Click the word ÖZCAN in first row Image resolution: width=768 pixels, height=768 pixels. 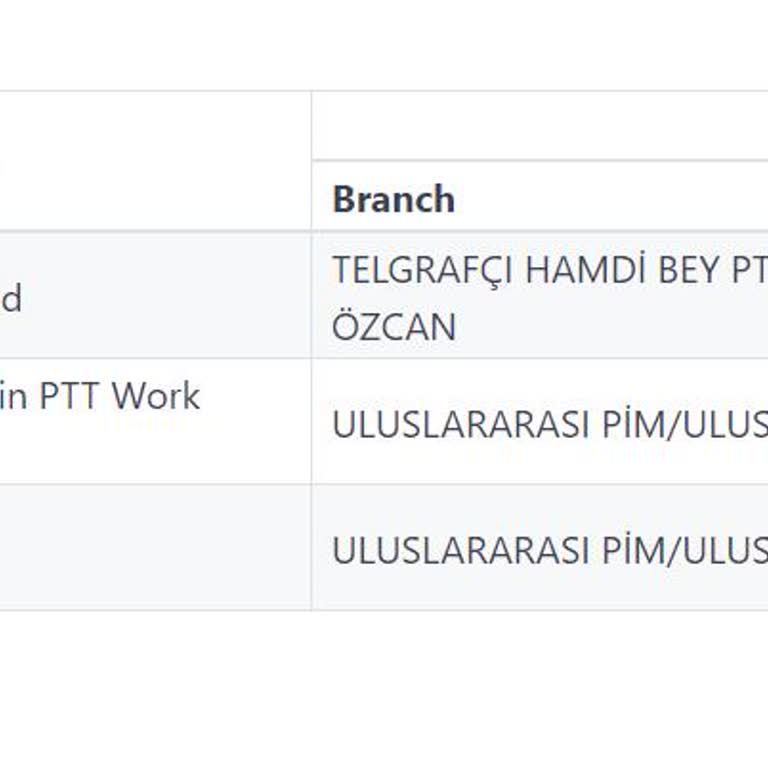pyautogui.click(x=393, y=327)
